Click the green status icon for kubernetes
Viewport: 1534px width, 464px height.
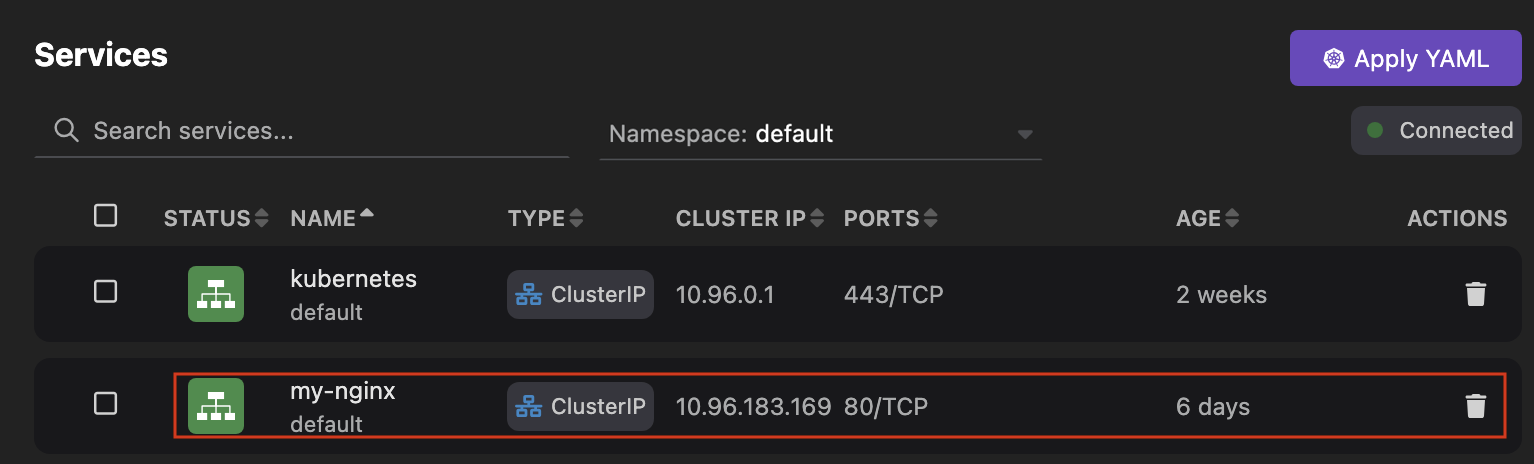(x=216, y=294)
